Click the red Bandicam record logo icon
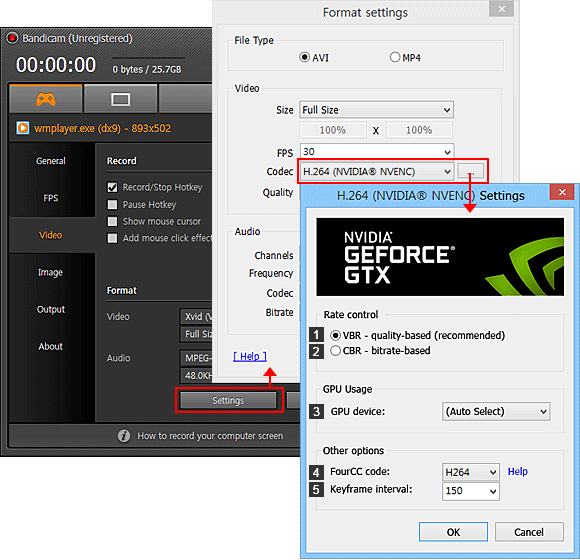Image resolution: width=580 pixels, height=560 pixels. [12, 38]
